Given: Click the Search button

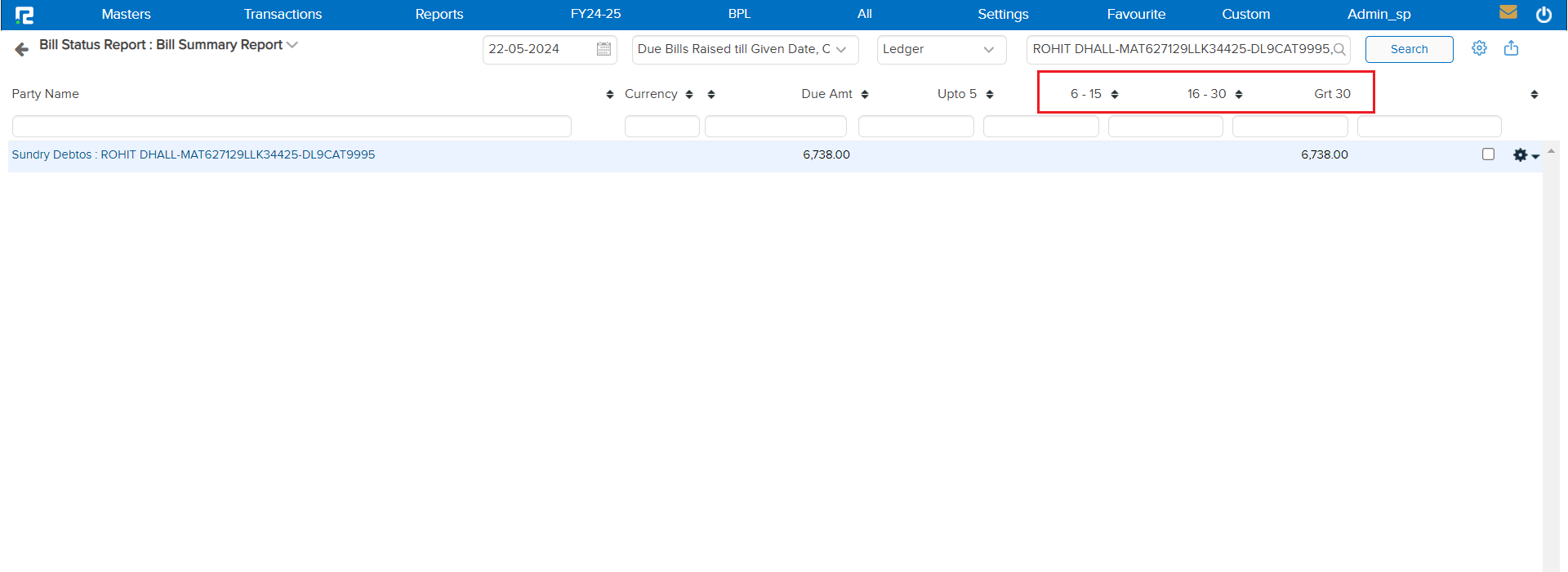Looking at the screenshot, I should tap(1409, 49).
